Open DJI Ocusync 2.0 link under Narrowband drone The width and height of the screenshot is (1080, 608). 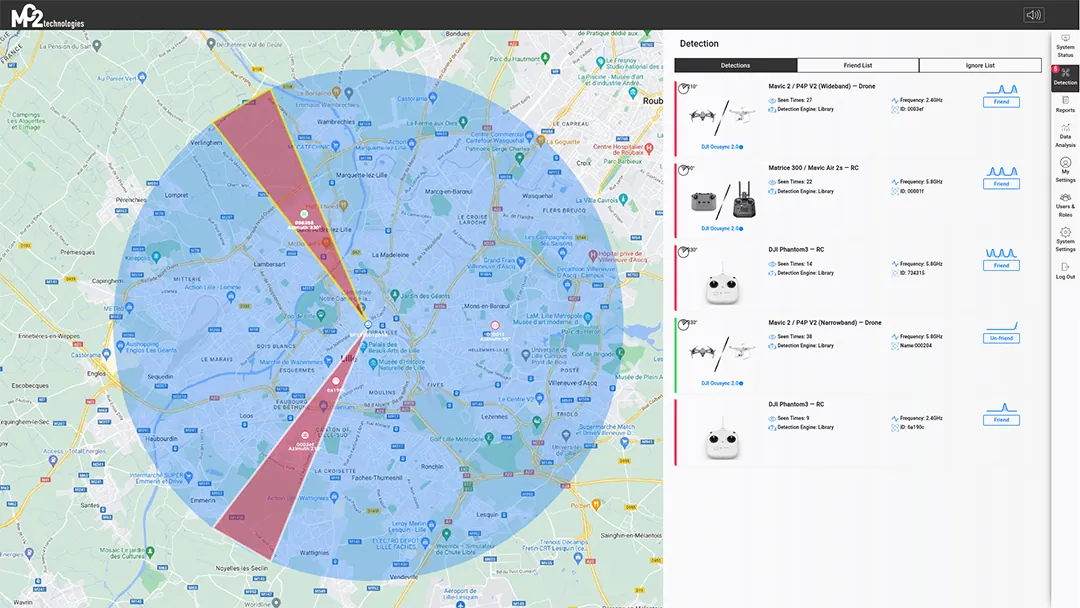pyautogui.click(x=721, y=383)
